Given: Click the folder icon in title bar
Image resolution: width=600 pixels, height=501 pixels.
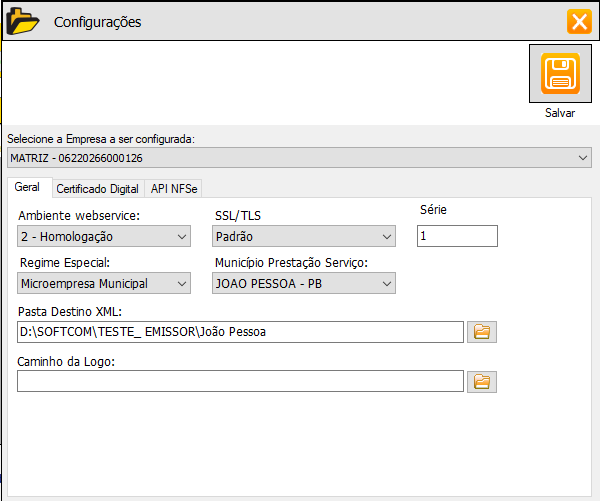Looking at the screenshot, I should click(23, 21).
